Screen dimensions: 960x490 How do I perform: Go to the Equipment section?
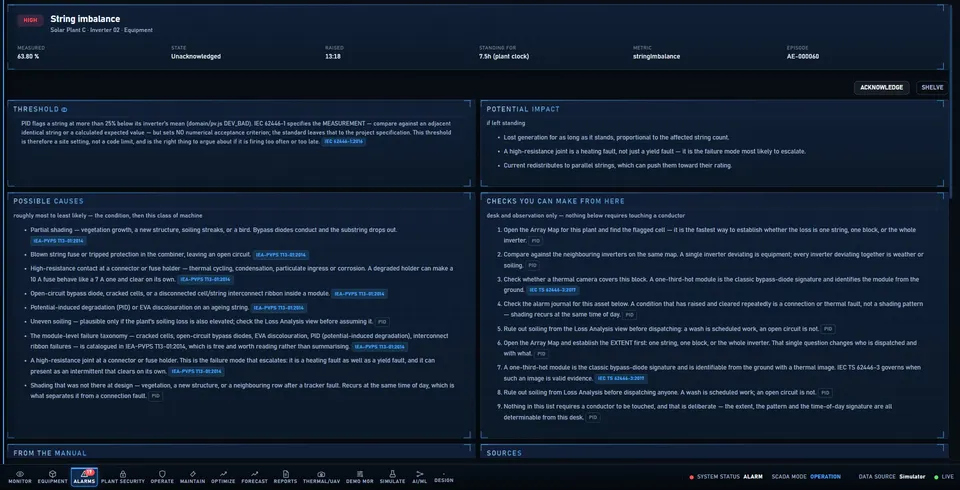point(53,477)
